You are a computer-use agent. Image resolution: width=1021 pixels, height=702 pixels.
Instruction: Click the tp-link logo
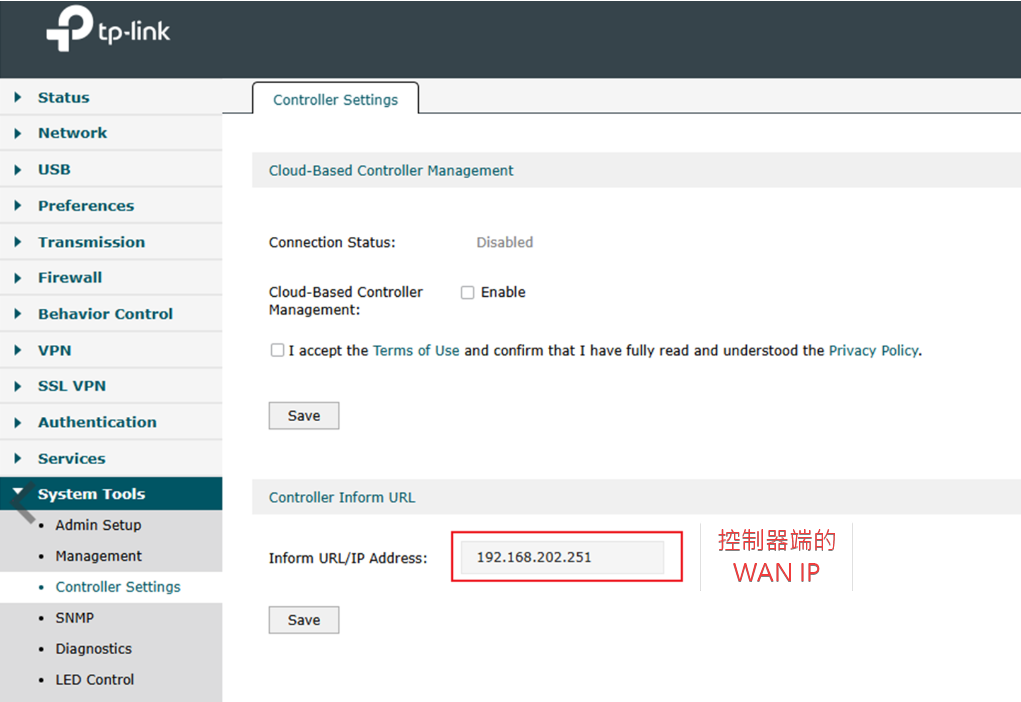[108, 33]
